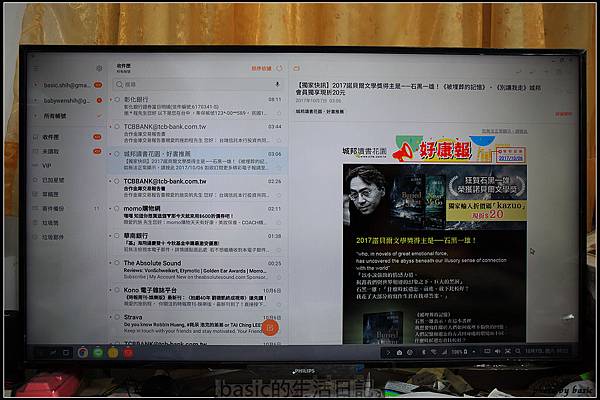Select the momo購物網 email circle checkbox

(x=117, y=209)
